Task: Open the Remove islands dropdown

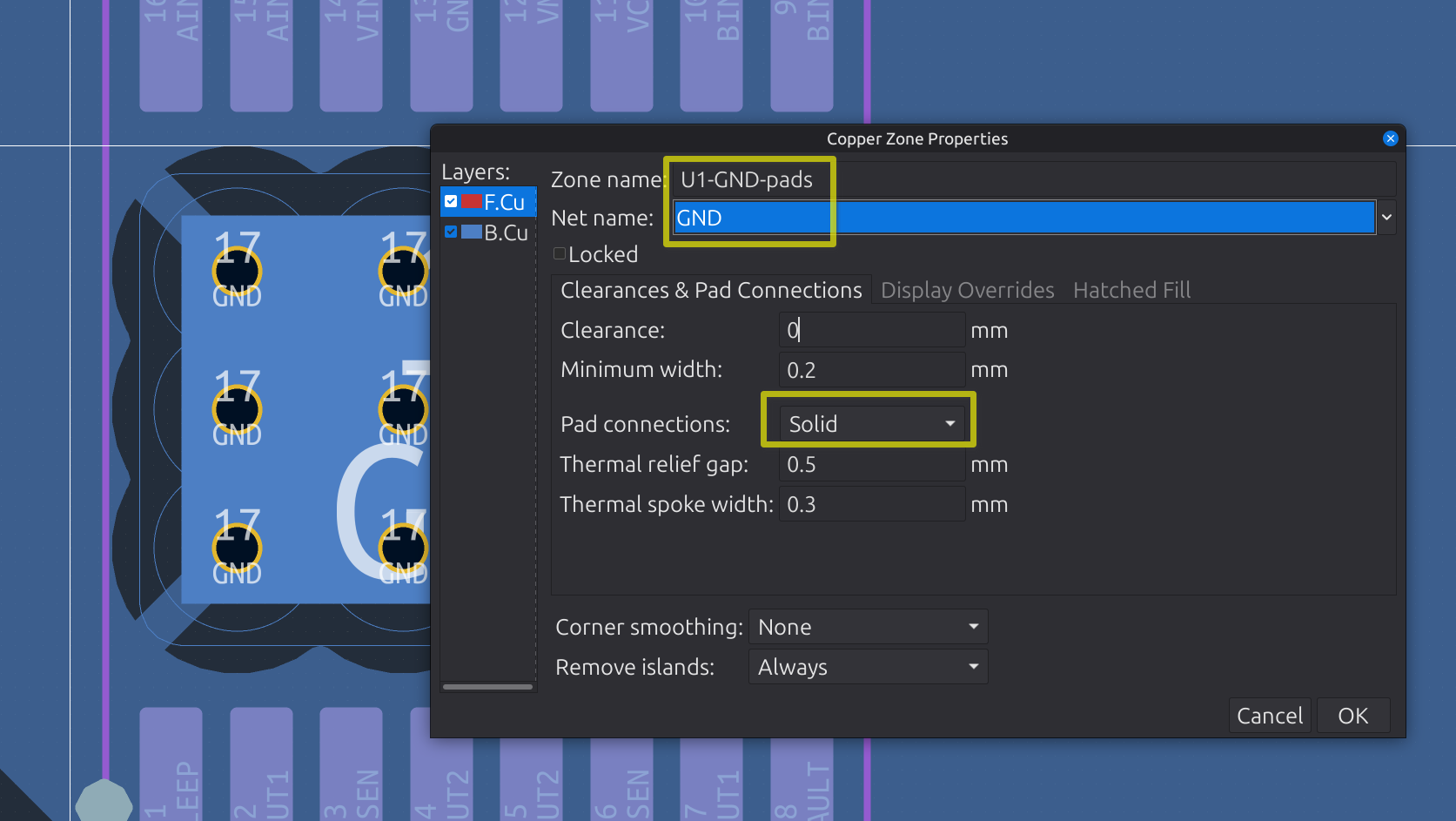Action: (x=868, y=667)
